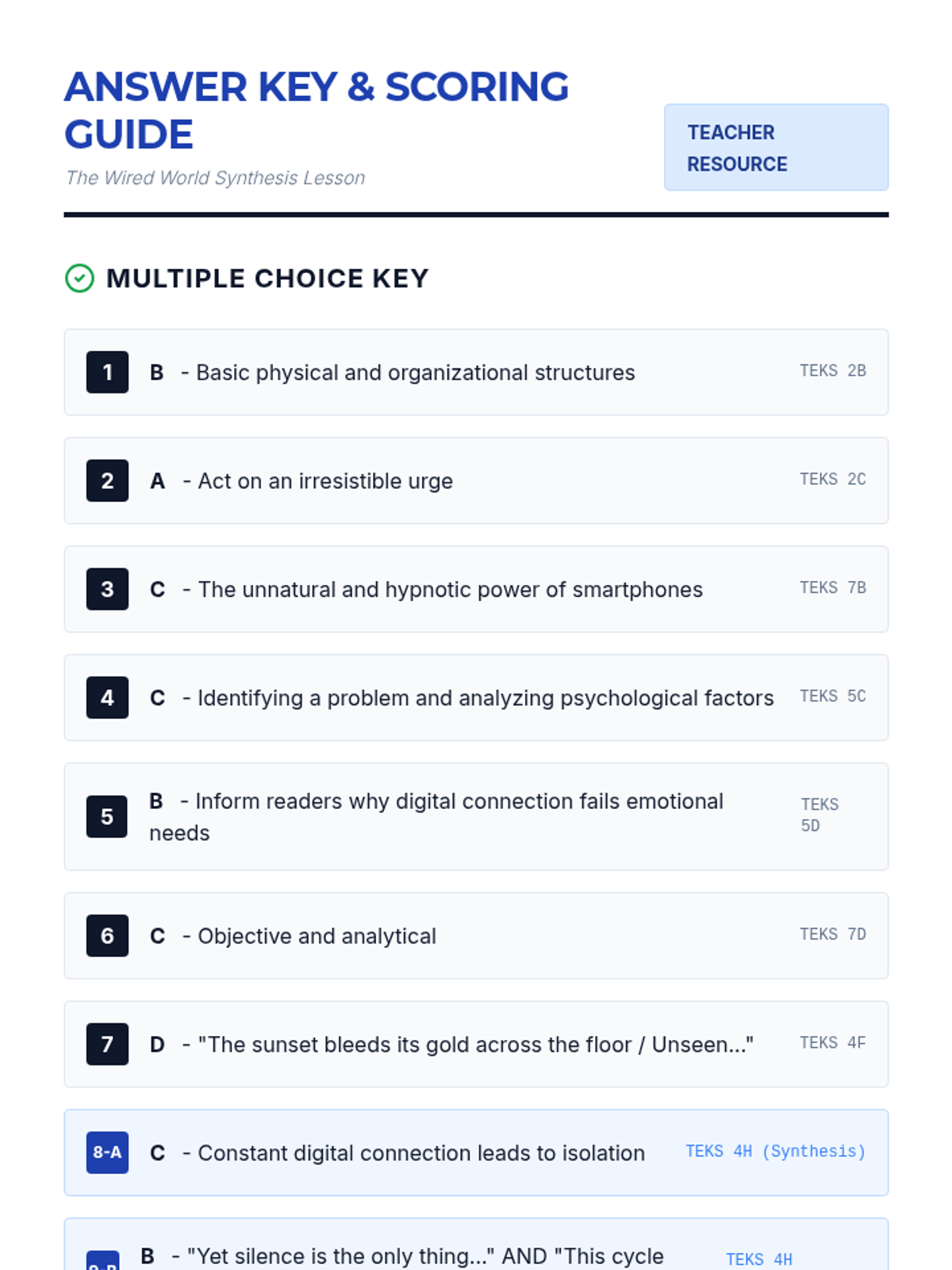Click the 'Objective and analytical' answer row
952x1270 pixels.
[x=317, y=937]
